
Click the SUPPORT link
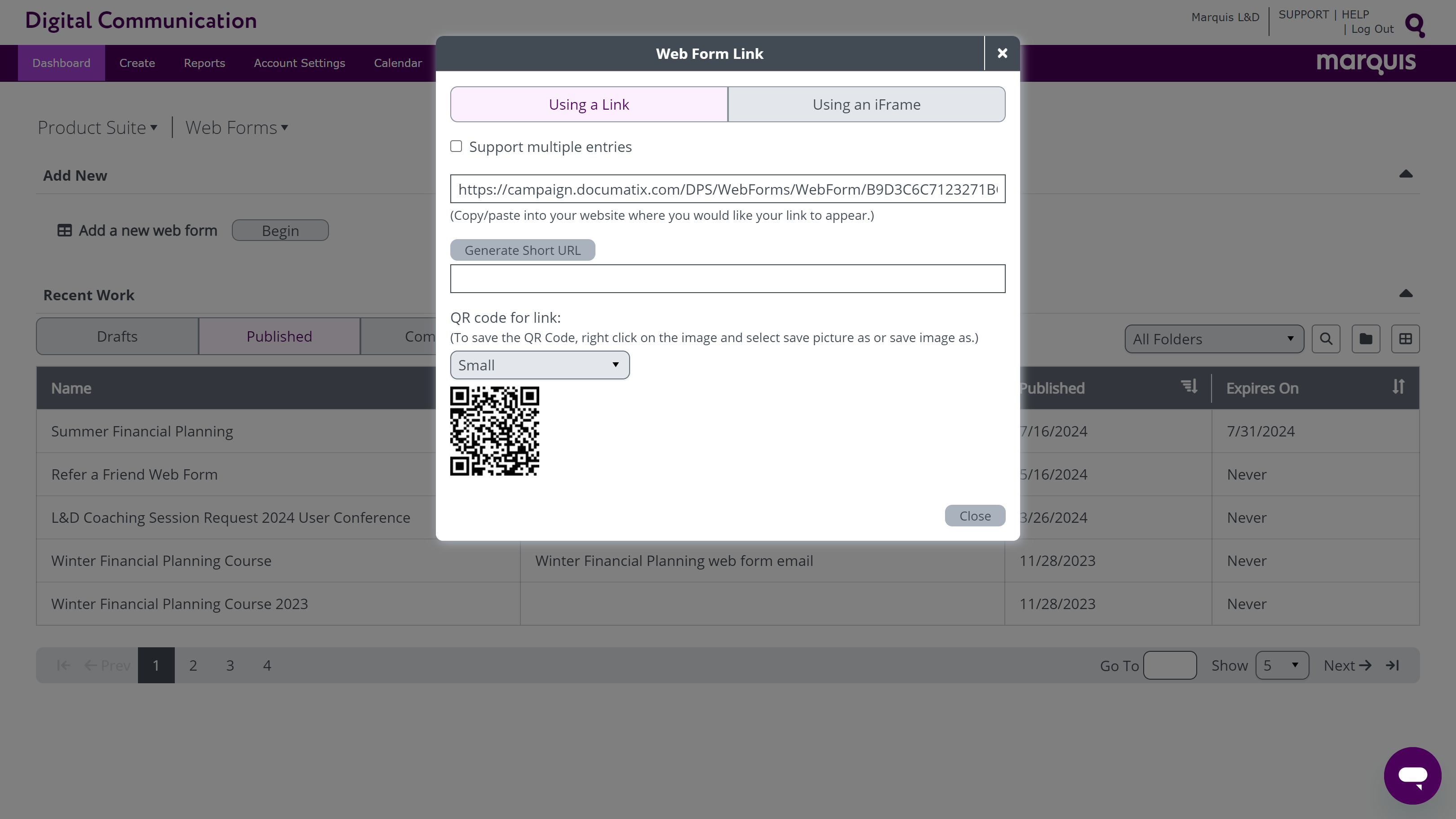point(1303,15)
